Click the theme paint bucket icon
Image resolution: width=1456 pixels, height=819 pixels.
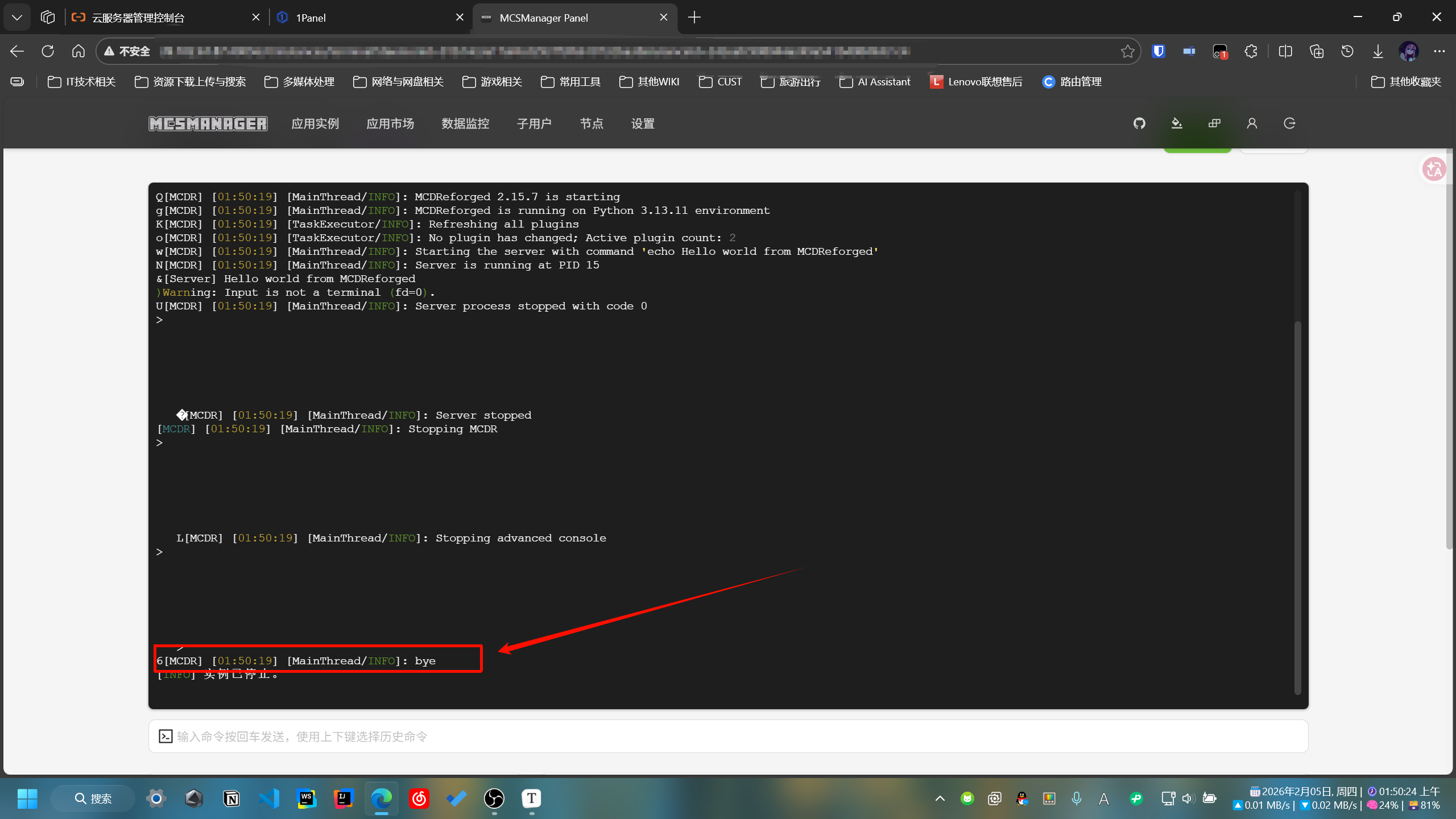[1177, 123]
